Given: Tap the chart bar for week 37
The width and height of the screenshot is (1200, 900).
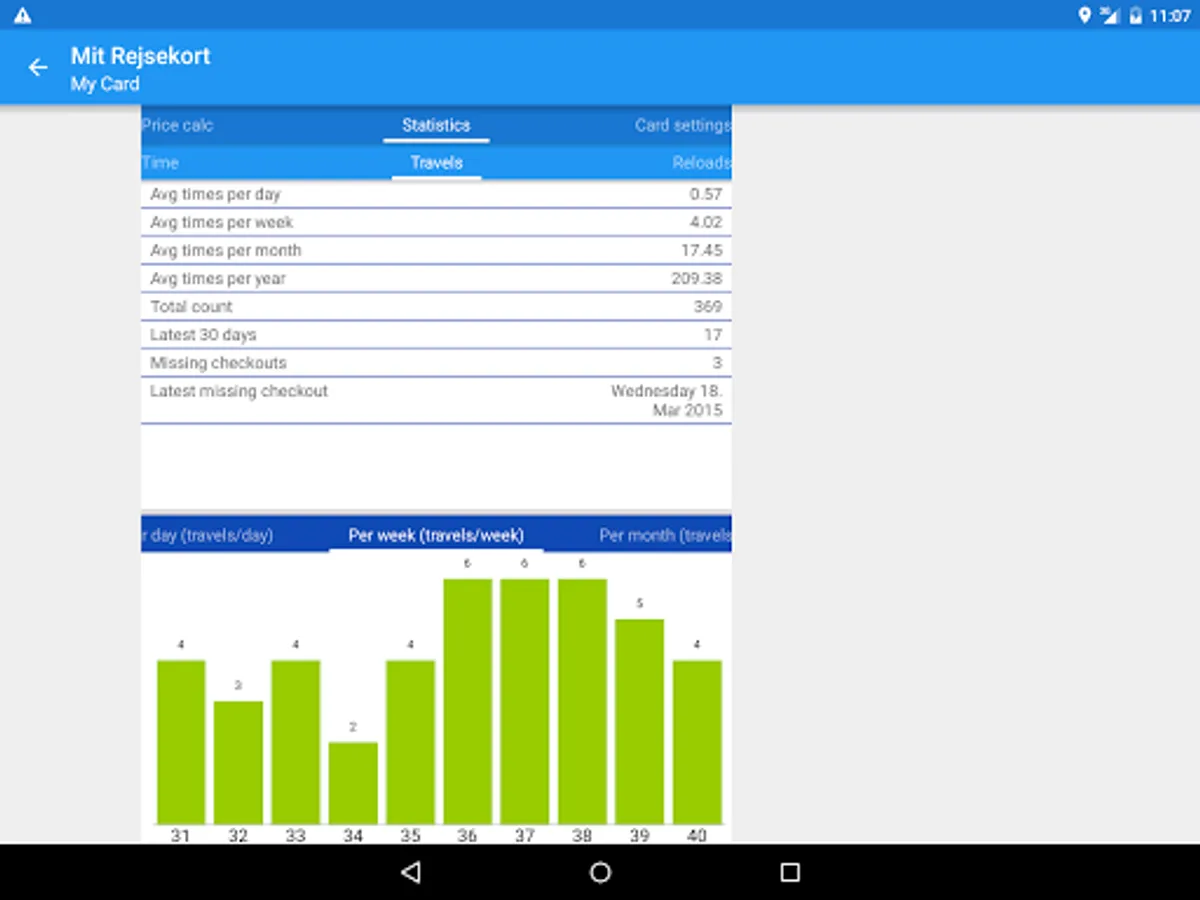Looking at the screenshot, I should (x=525, y=701).
